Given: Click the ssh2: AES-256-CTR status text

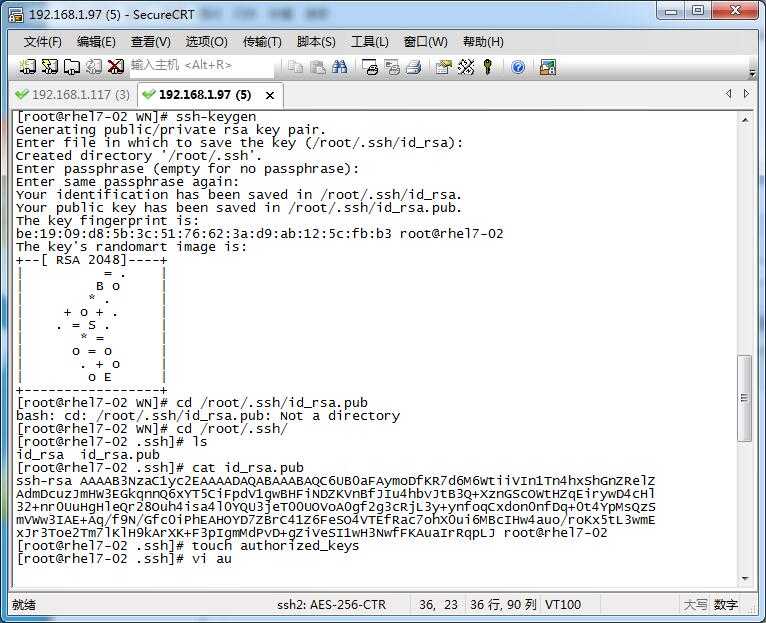Looking at the screenshot, I should point(331,605).
